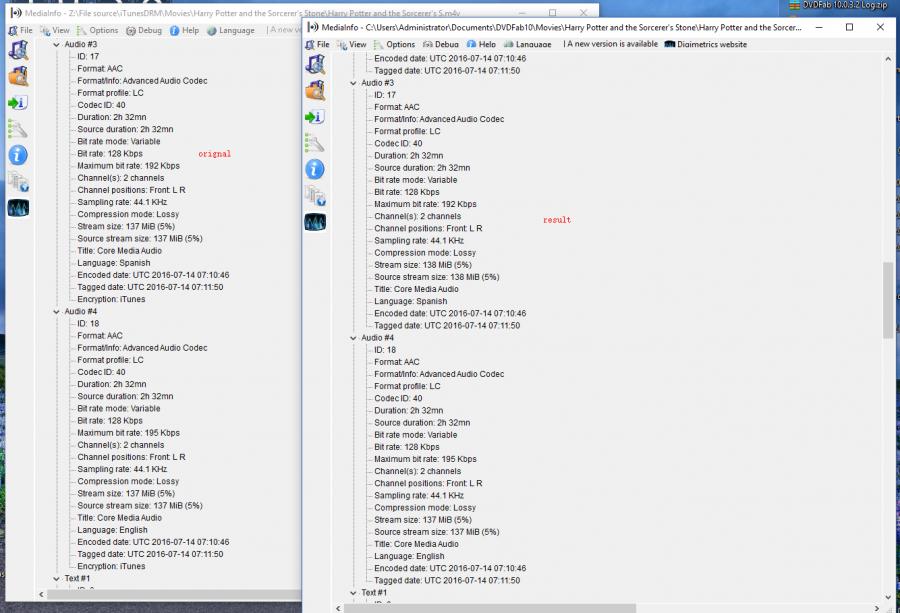The image size is (900, 613).
Task: Click right arrow of front window horizontal scrollbar
Action: click(876, 608)
